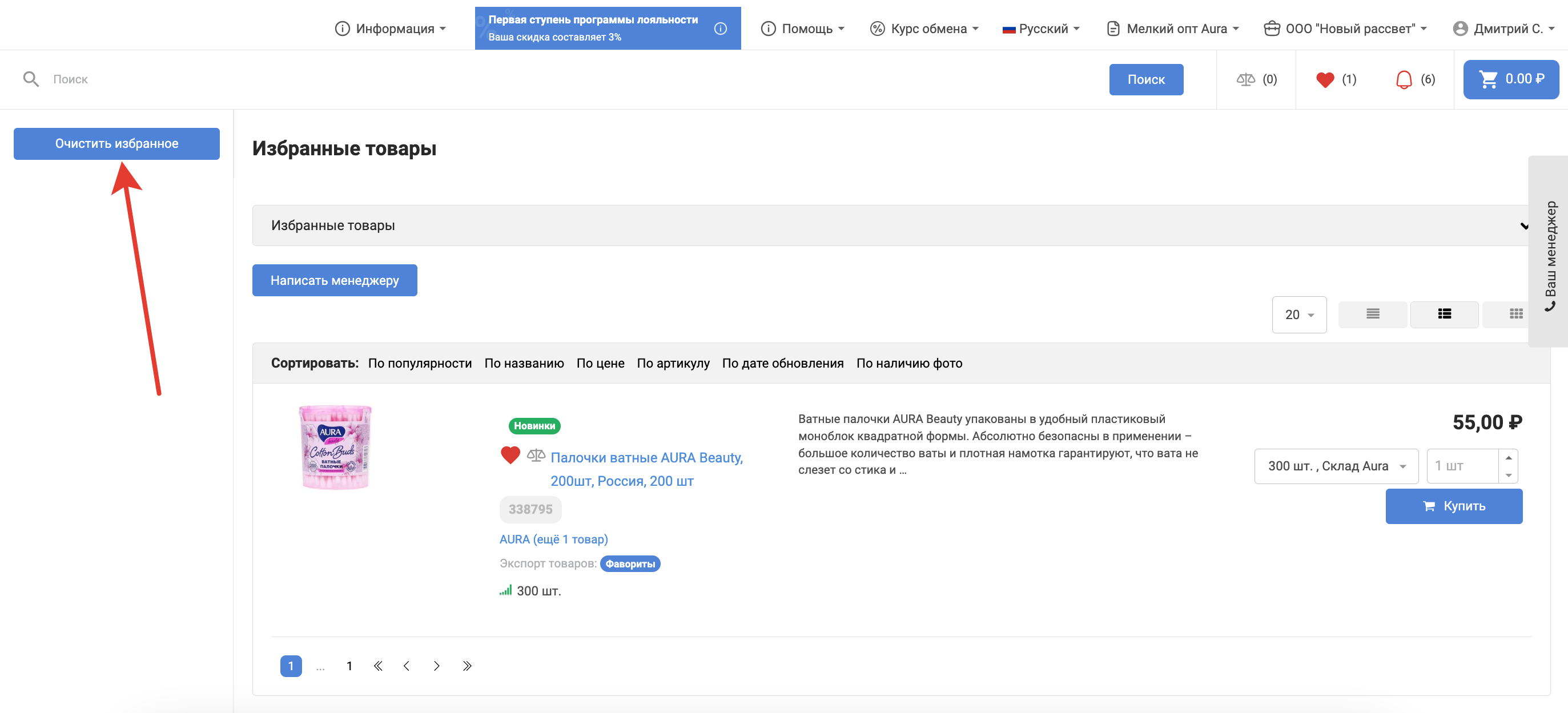This screenshot has height=713, width=1568.
Task: Click the search input field
Action: [x=548, y=79]
